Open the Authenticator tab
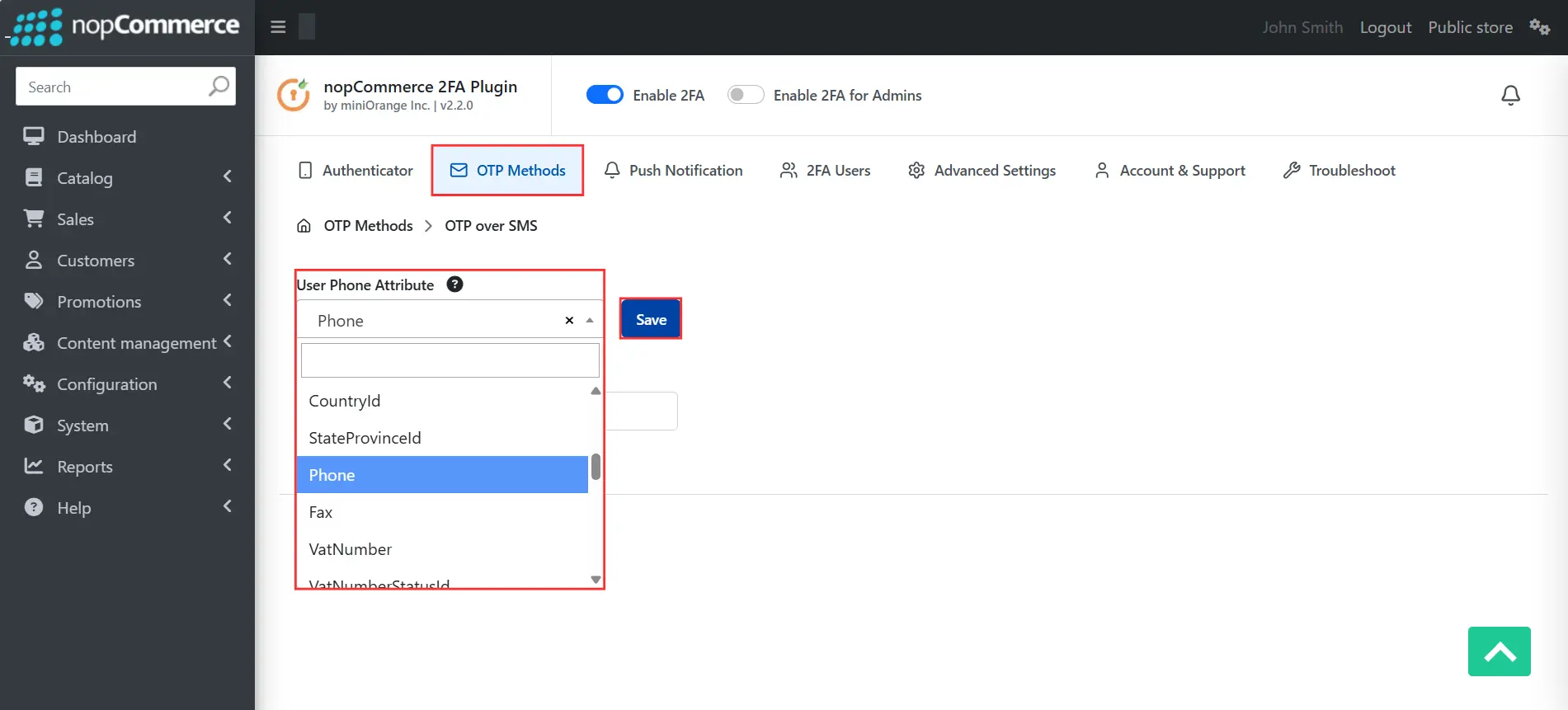1568x710 pixels. click(355, 171)
